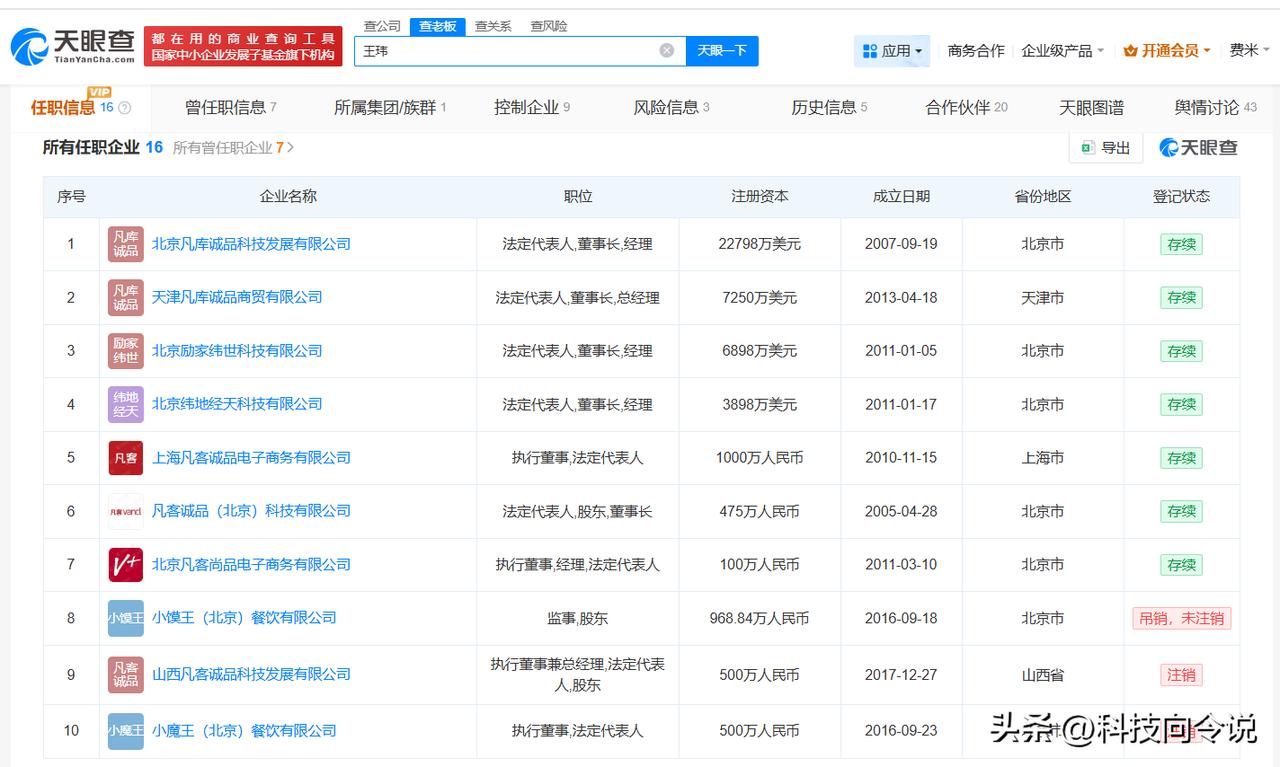Open the 开通会员 membership dropdown

tap(1167, 51)
